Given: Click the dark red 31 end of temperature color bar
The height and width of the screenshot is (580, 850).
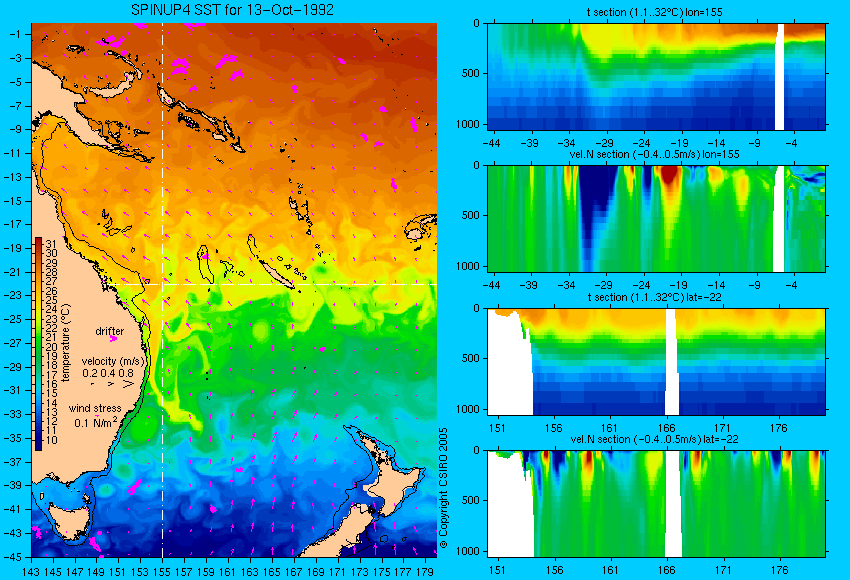Looking at the screenshot, I should (x=38, y=243).
